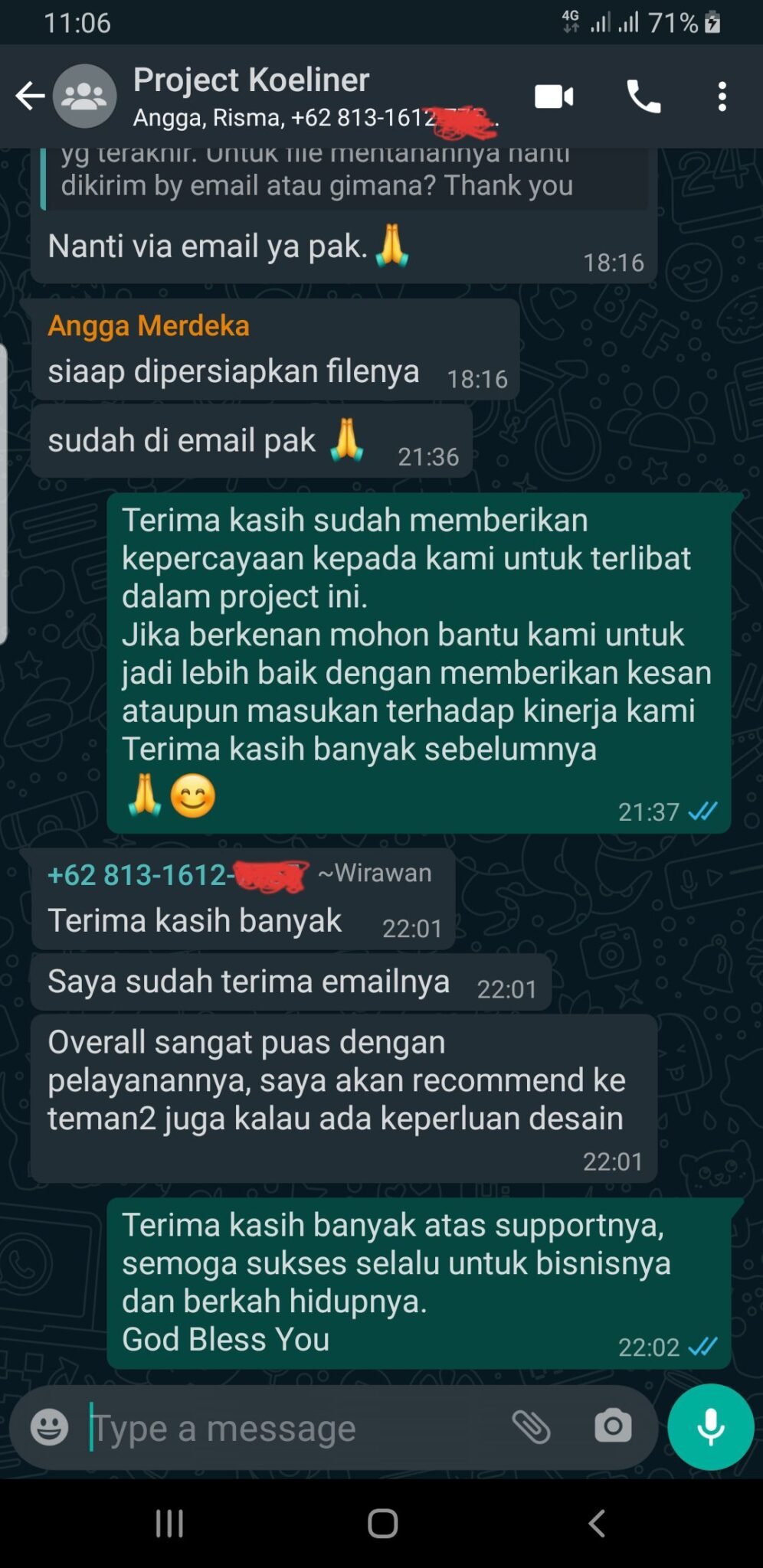Image resolution: width=763 pixels, height=1568 pixels.
Task: Tap the Android navigation back button
Action: click(597, 1523)
